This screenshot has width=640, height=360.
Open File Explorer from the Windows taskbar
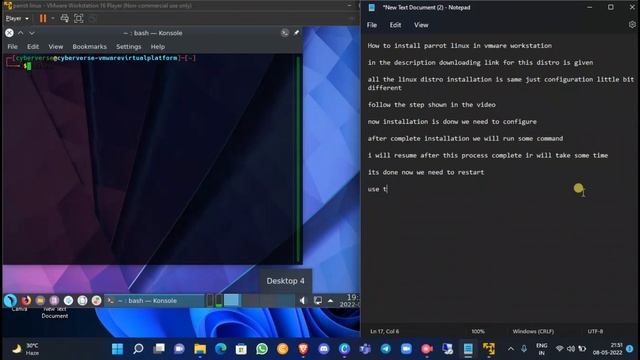pos(200,349)
